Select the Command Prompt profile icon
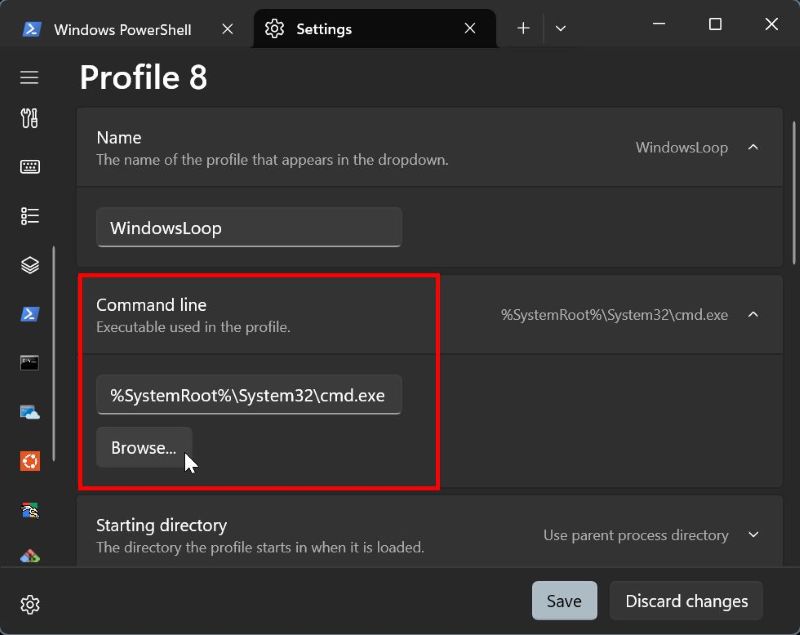The width and height of the screenshot is (800, 635). [29, 363]
